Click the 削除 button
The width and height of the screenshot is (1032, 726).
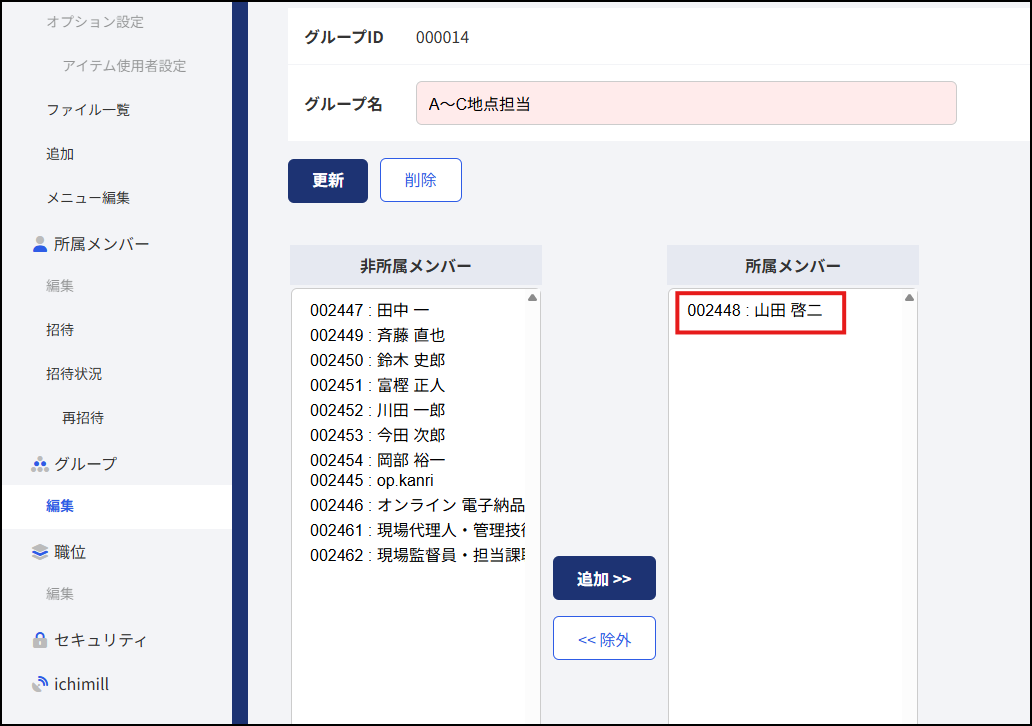(421, 180)
